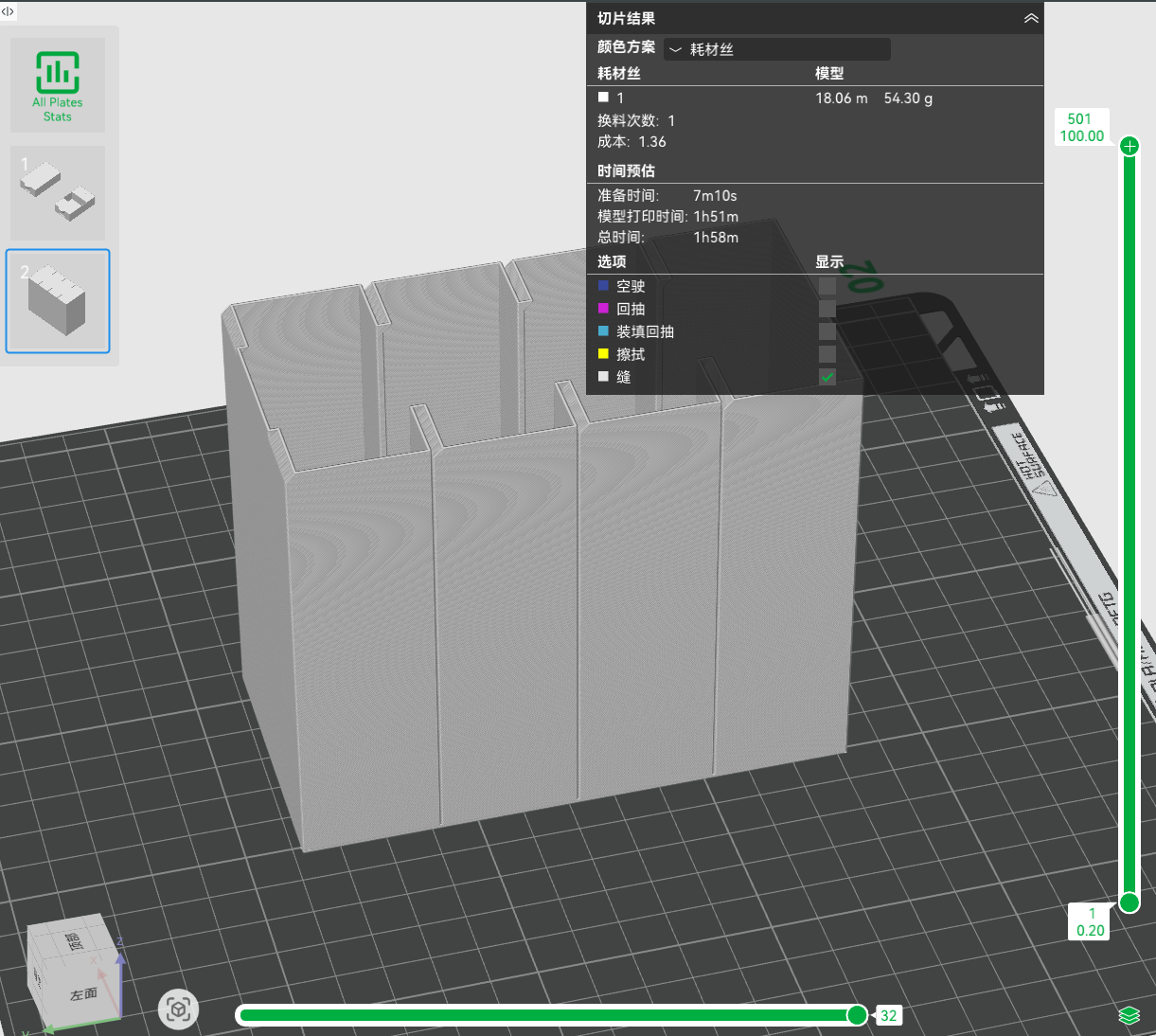1156x1036 pixels.
Task: Click the 回抽 magenta color swatch
Action: coord(603,308)
